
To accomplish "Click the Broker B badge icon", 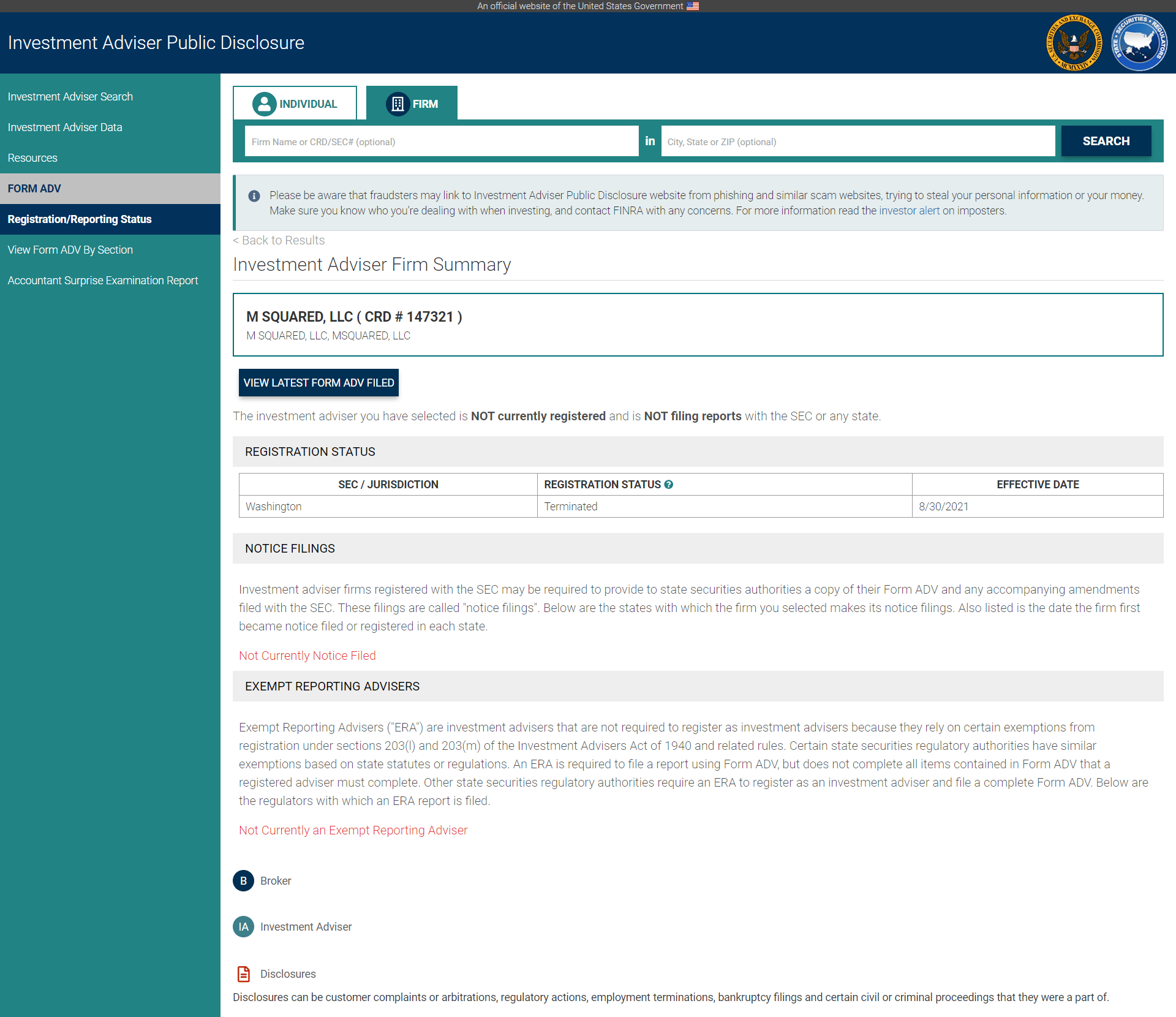I will (243, 881).
